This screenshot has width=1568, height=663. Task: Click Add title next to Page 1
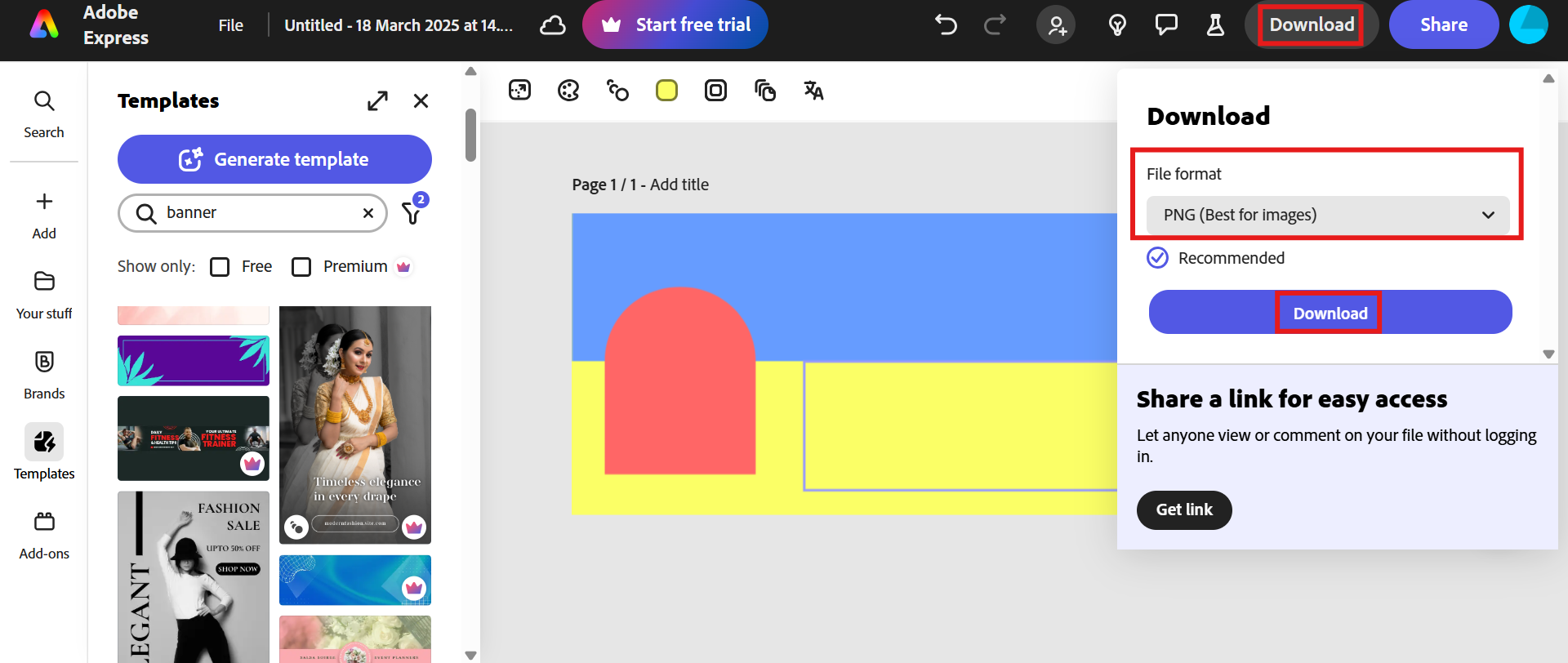point(679,185)
